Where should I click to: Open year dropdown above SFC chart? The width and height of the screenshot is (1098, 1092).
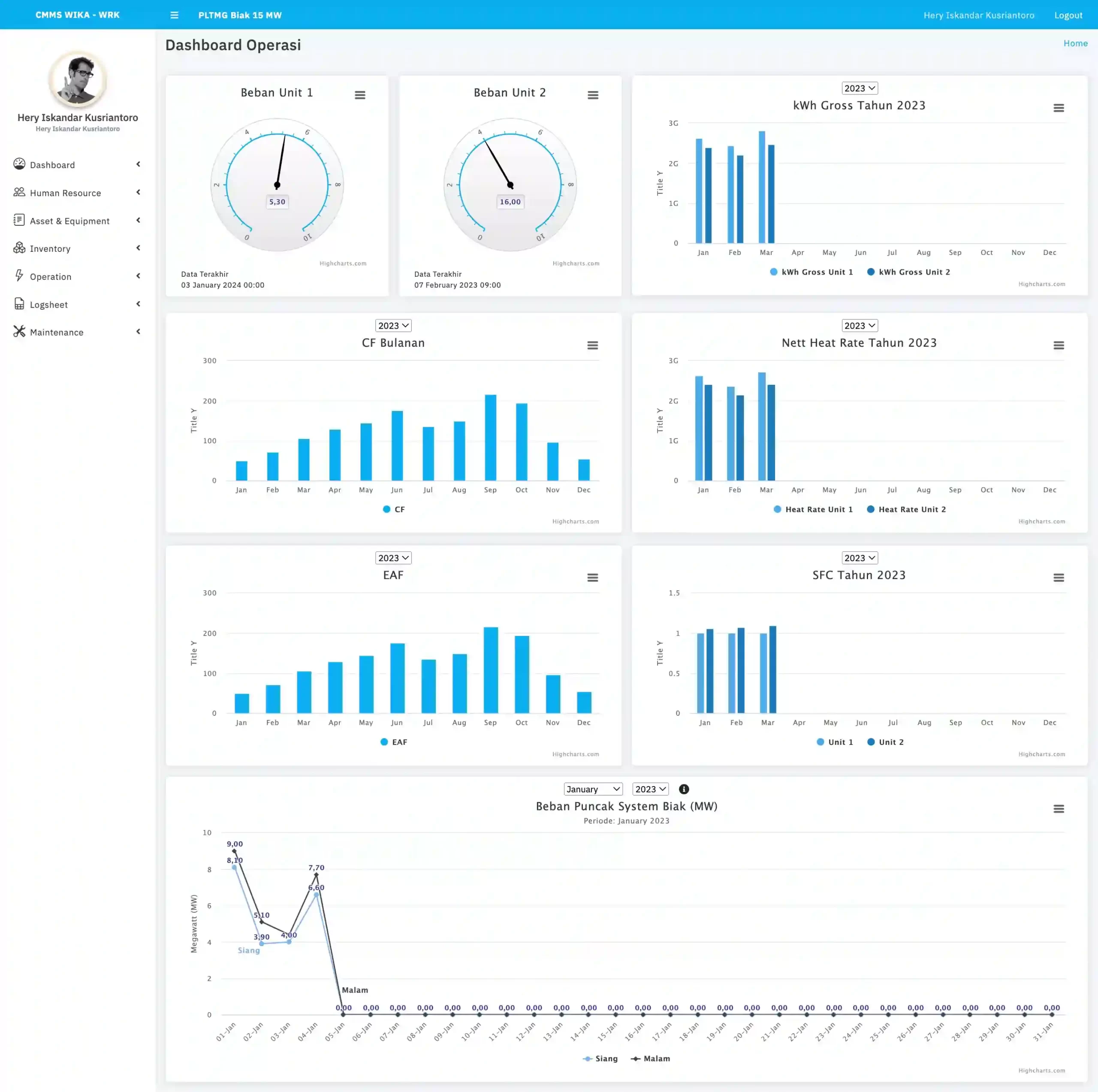point(859,558)
